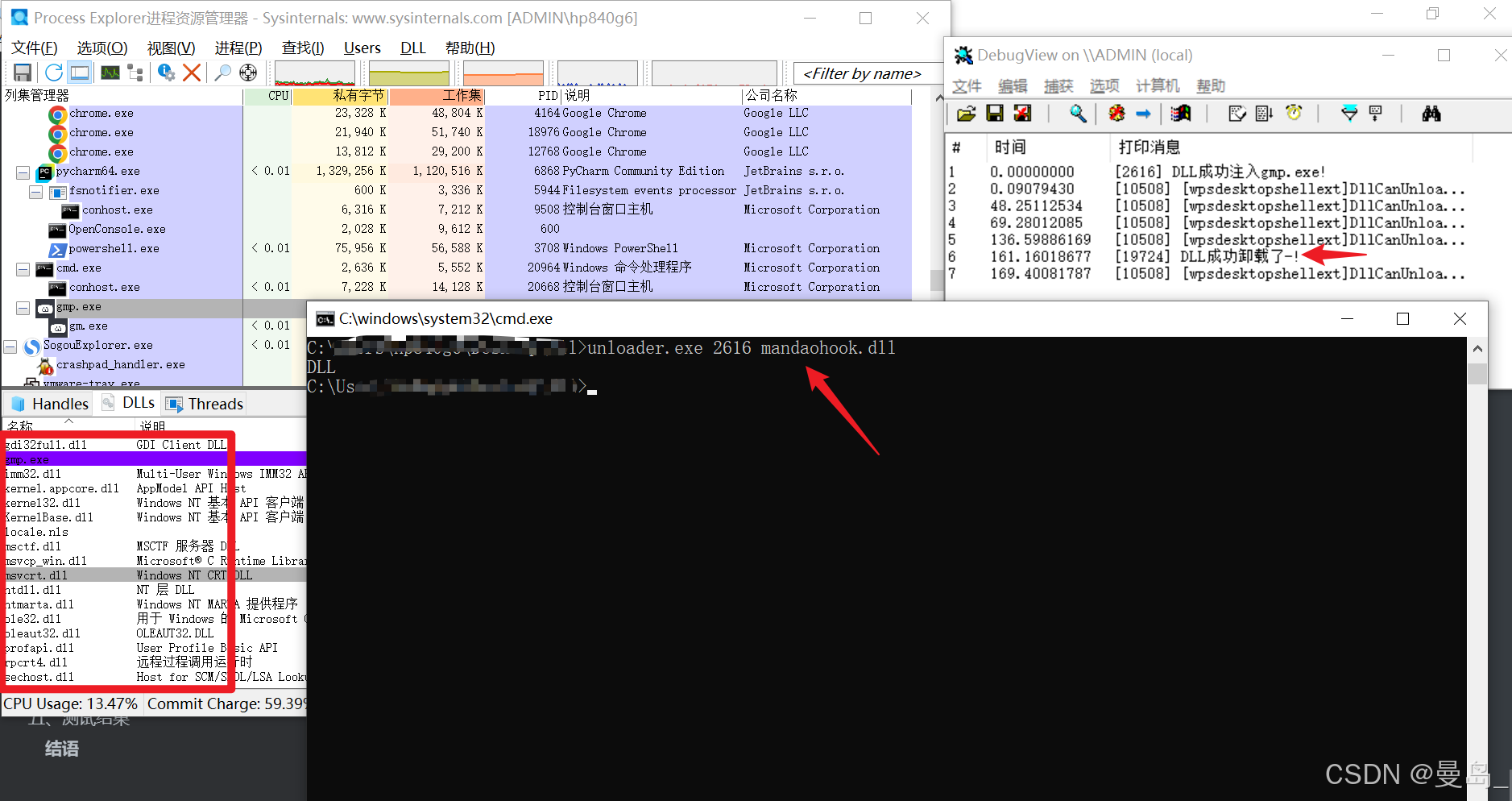
Task: Click the binoculars find icon in DebugView
Action: [1431, 114]
